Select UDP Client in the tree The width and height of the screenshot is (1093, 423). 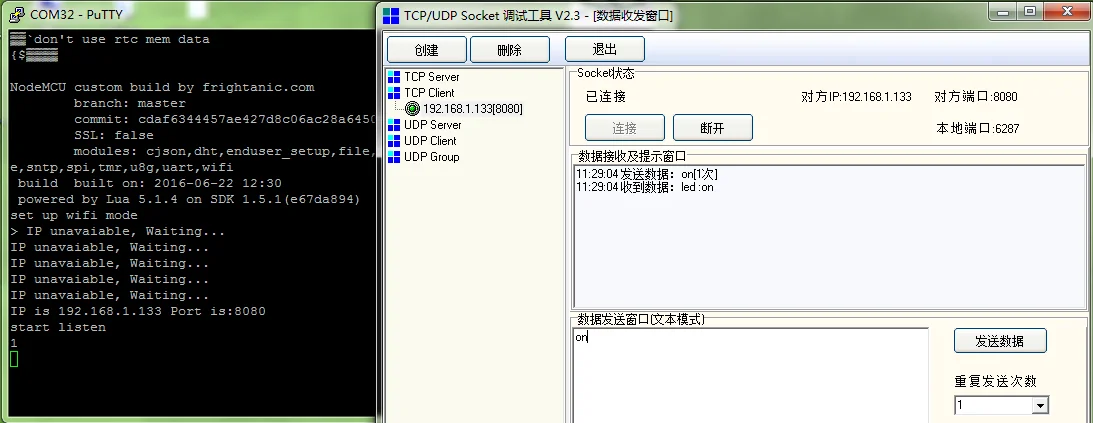430,141
